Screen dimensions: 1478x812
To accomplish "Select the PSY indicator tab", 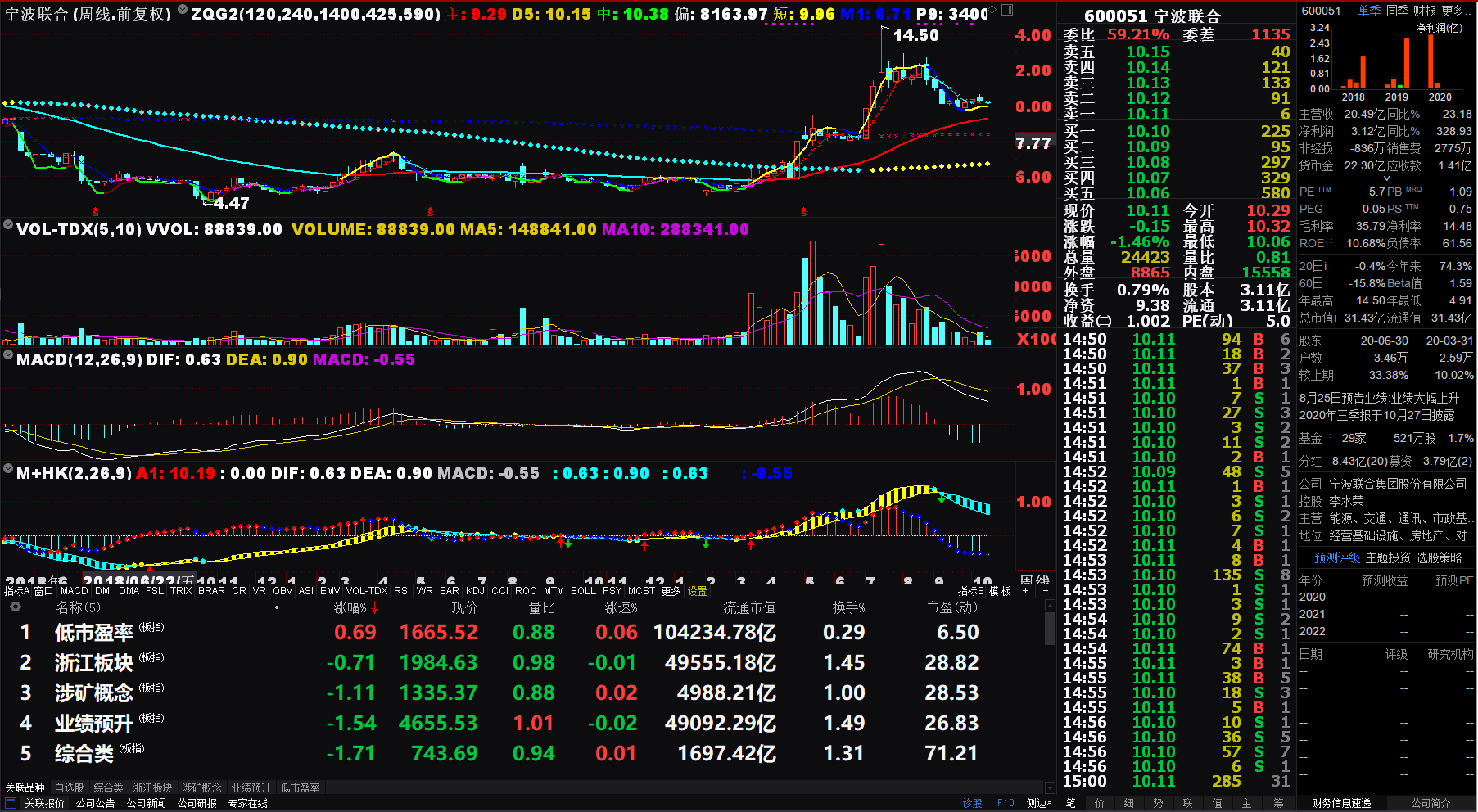I will 612,590.
